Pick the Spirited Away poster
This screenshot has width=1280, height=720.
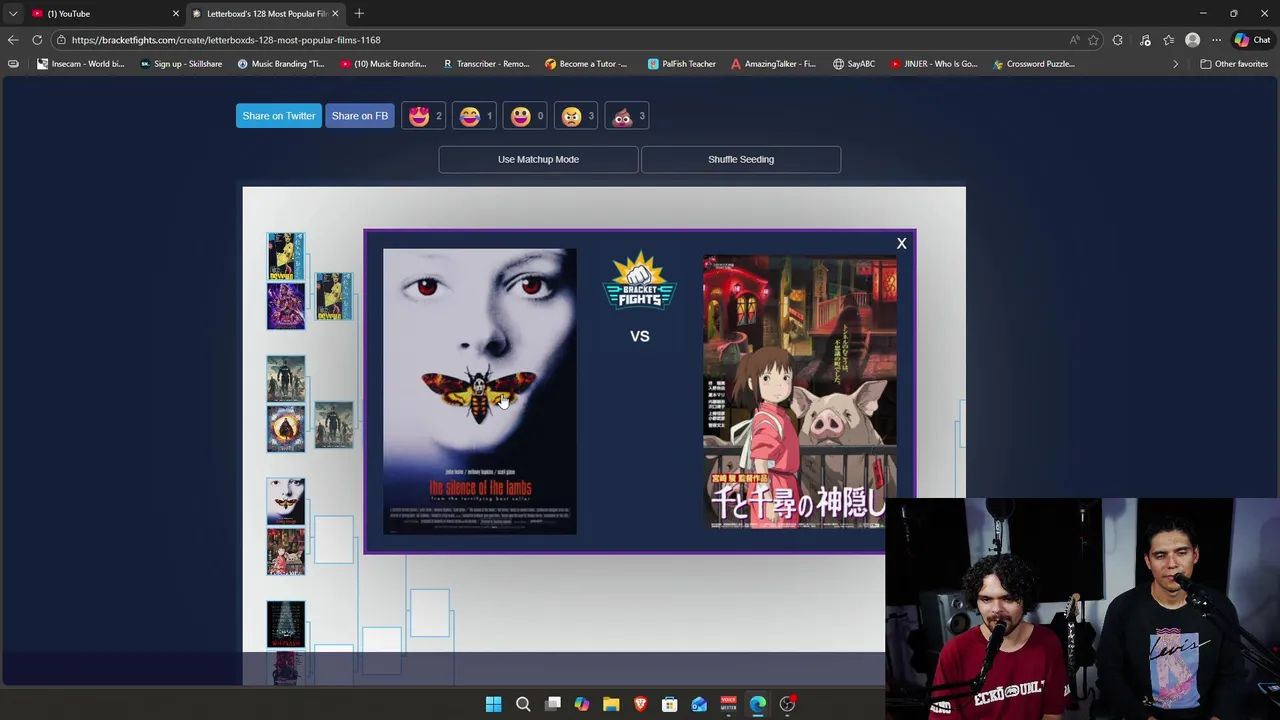click(x=799, y=391)
